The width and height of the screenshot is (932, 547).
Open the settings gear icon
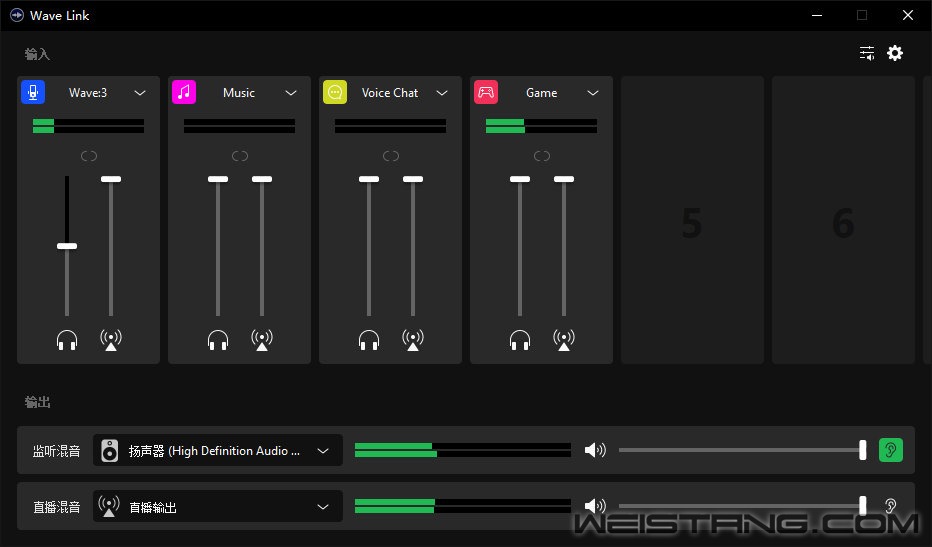point(895,53)
